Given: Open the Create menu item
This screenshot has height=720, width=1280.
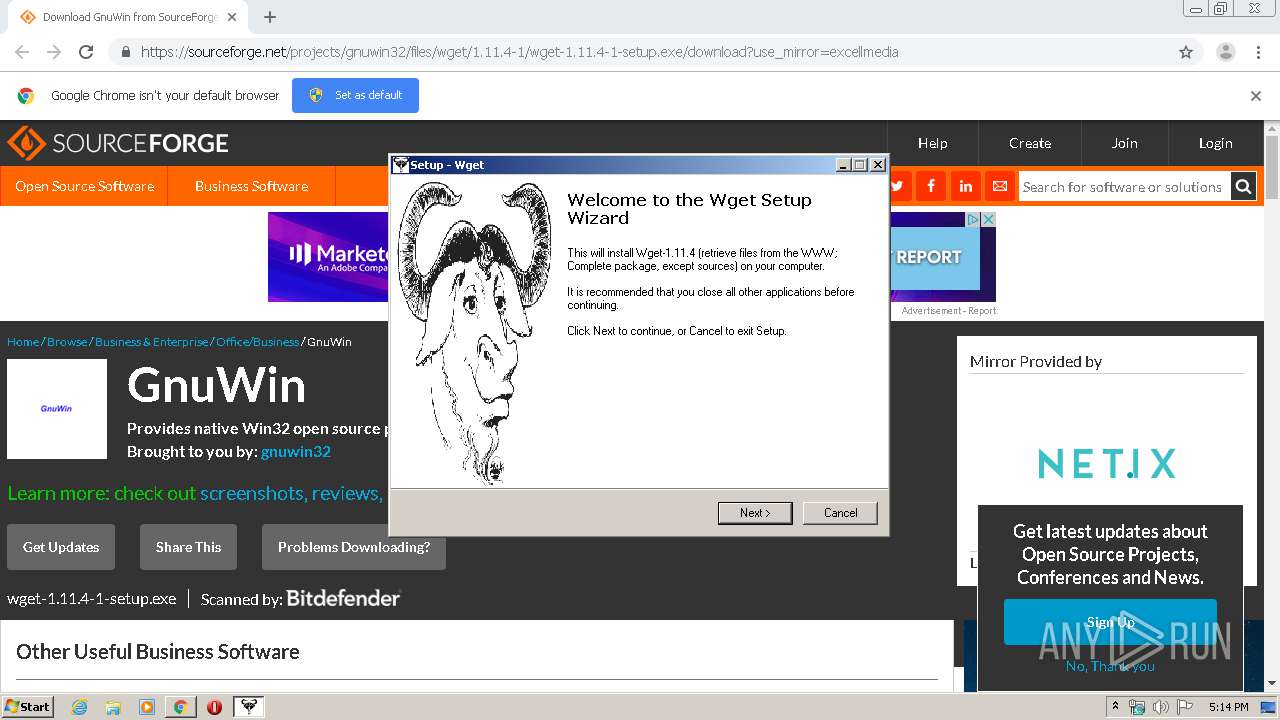Looking at the screenshot, I should (x=1030, y=143).
